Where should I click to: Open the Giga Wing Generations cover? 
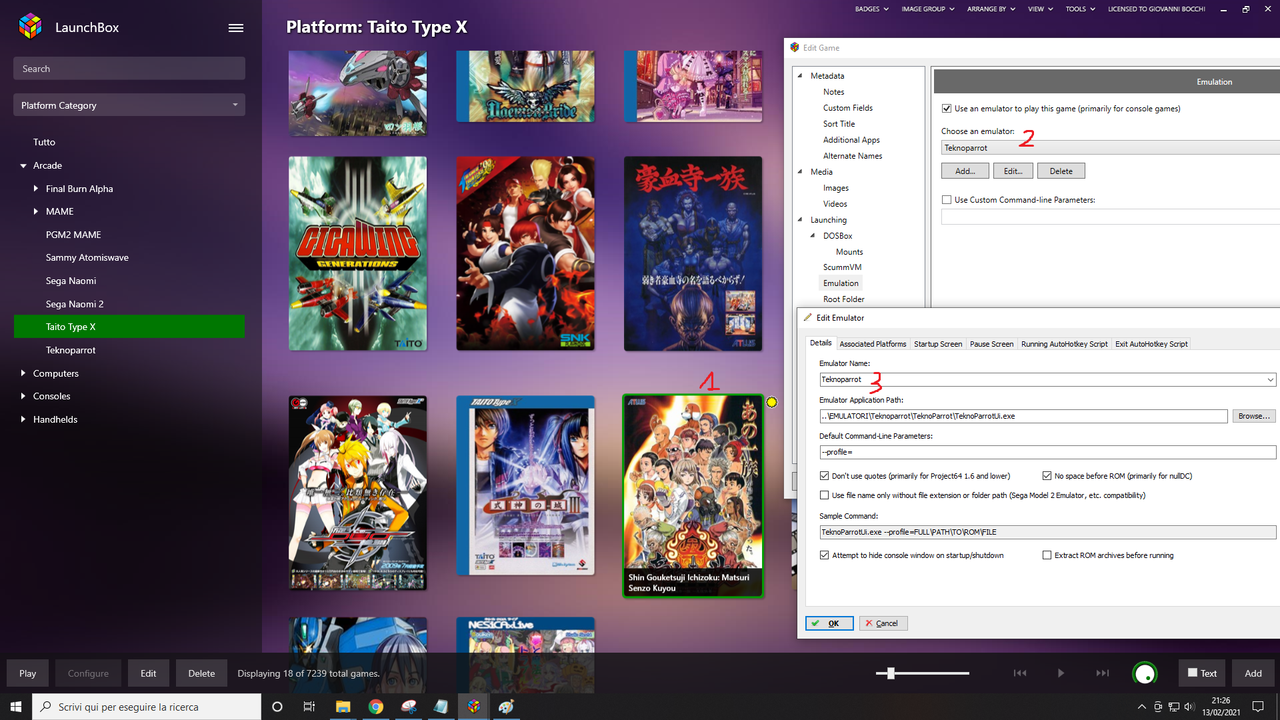(x=358, y=253)
